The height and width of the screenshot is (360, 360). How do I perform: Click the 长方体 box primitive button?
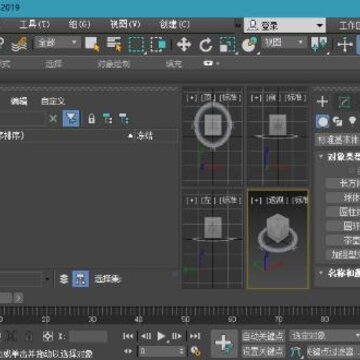(x=343, y=183)
